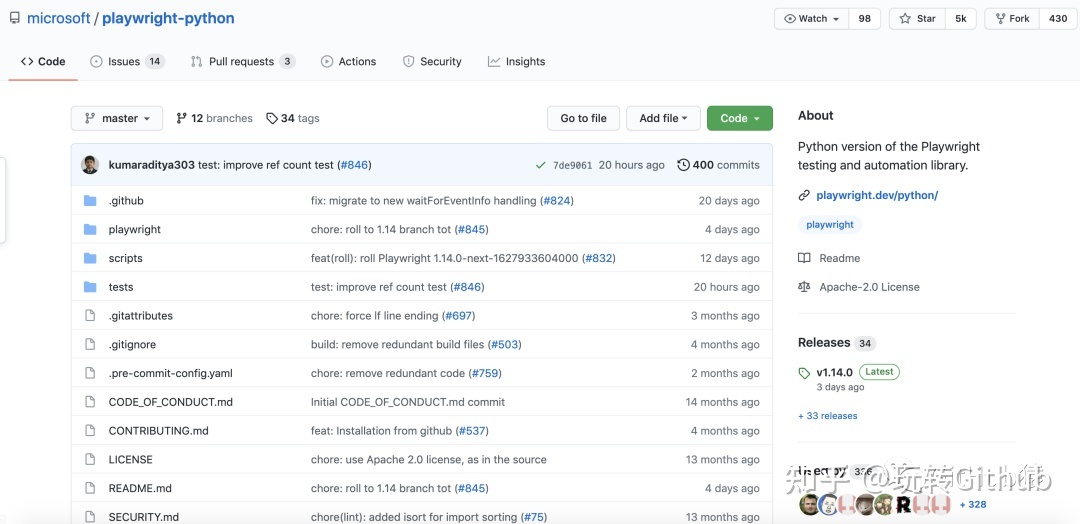Open the CODE_OF_CONDUCT.md file name
The image size is (1080, 524).
point(171,402)
